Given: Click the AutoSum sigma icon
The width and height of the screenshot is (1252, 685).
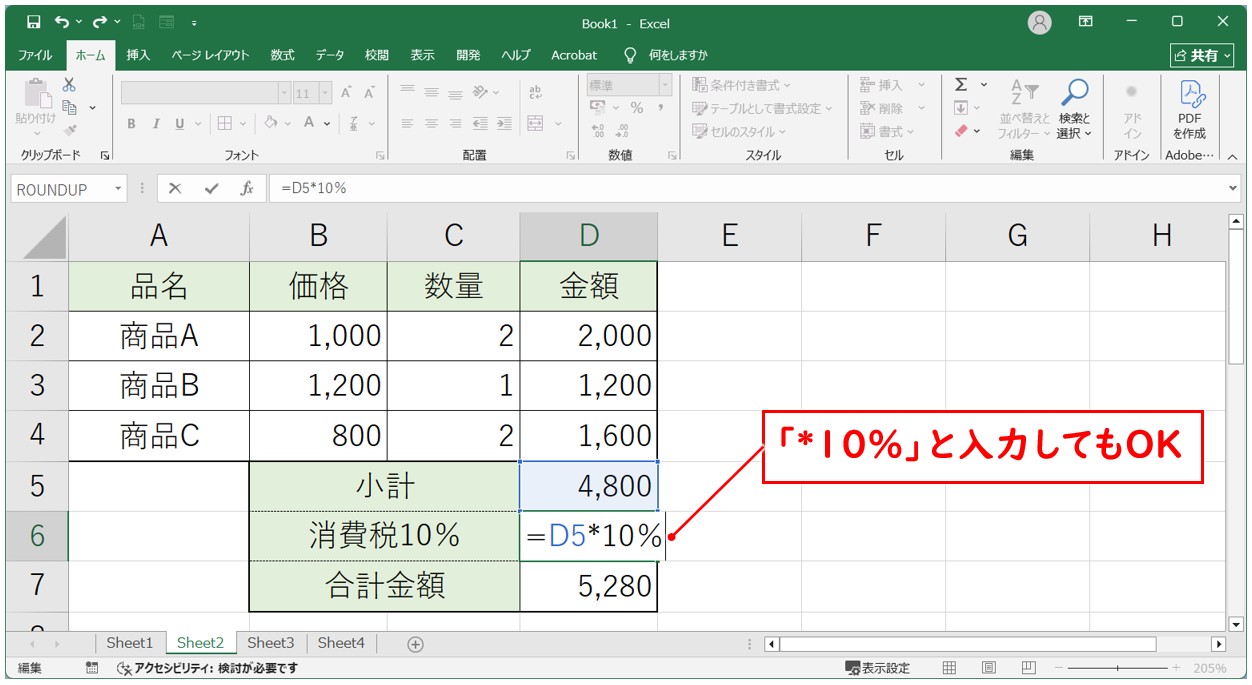Looking at the screenshot, I should [x=961, y=85].
